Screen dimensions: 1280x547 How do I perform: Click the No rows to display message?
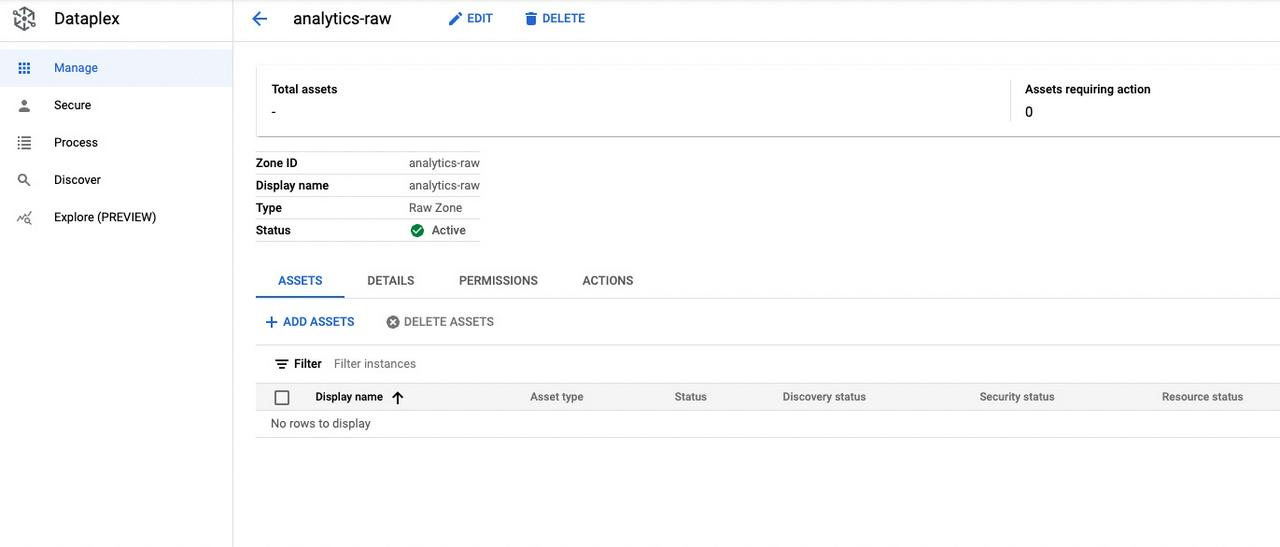coord(321,424)
